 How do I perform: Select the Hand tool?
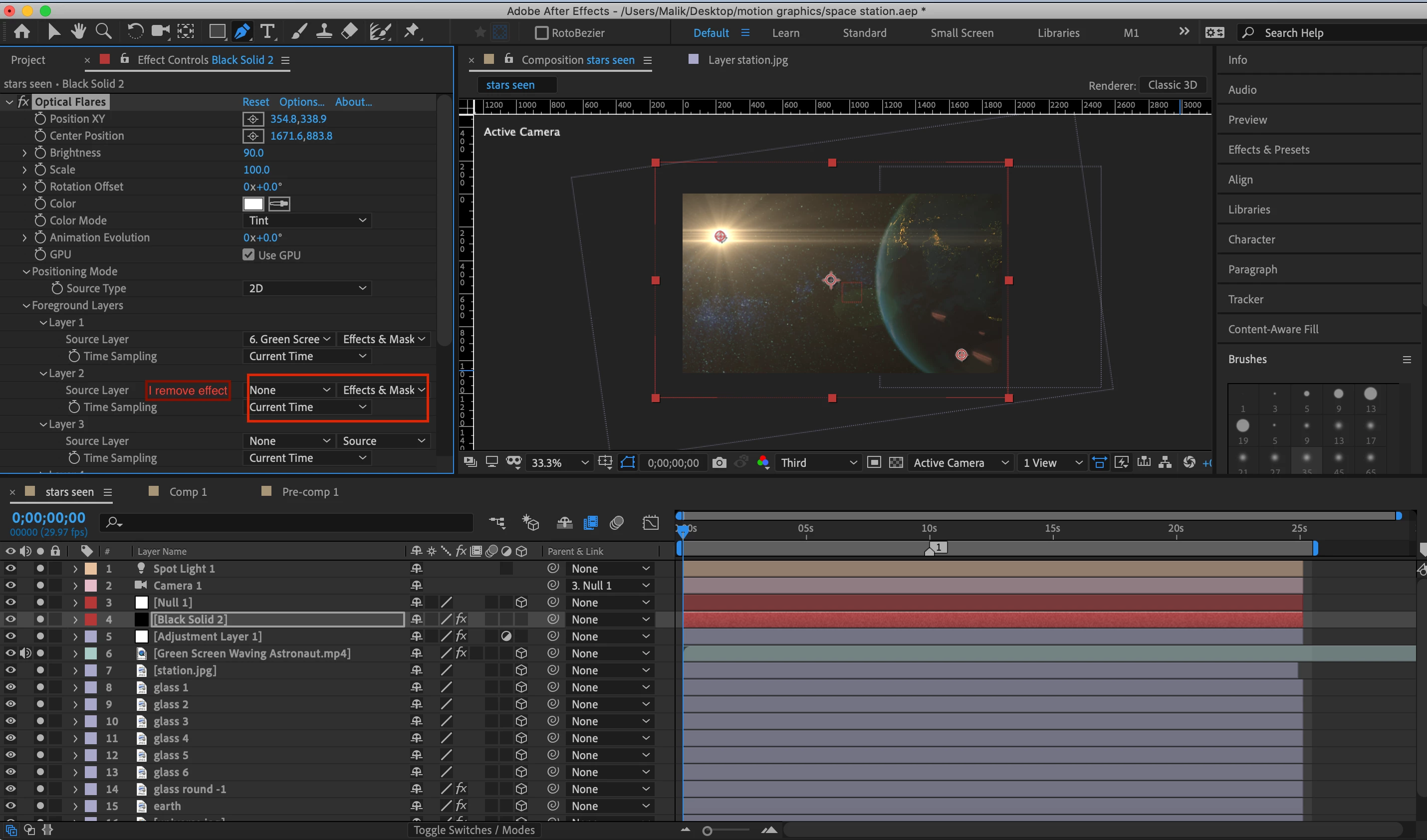click(x=79, y=32)
